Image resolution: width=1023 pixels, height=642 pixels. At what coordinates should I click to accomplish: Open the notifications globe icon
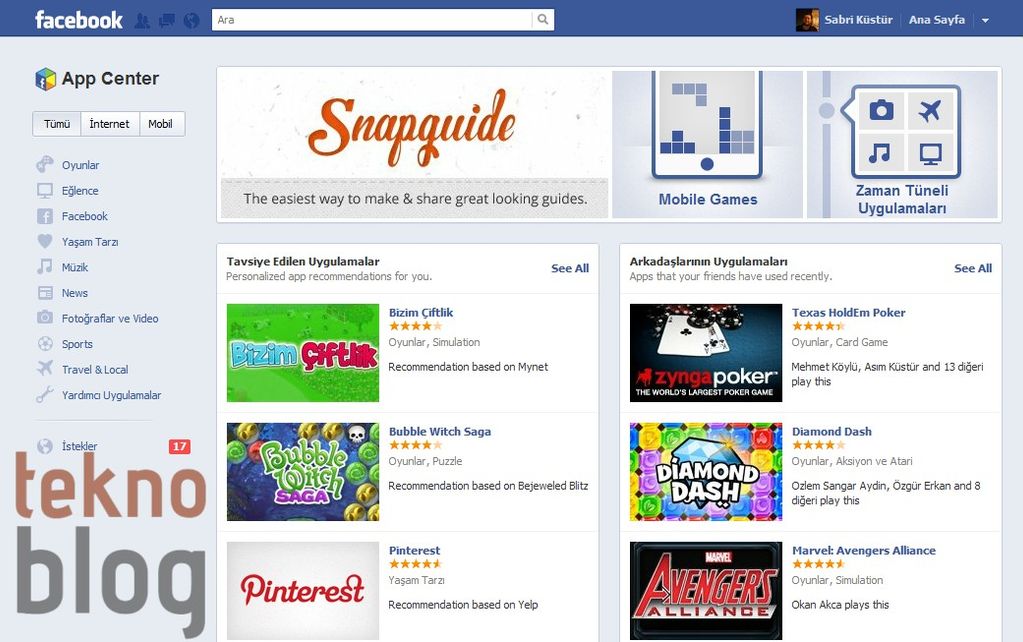pyautogui.click(x=191, y=21)
